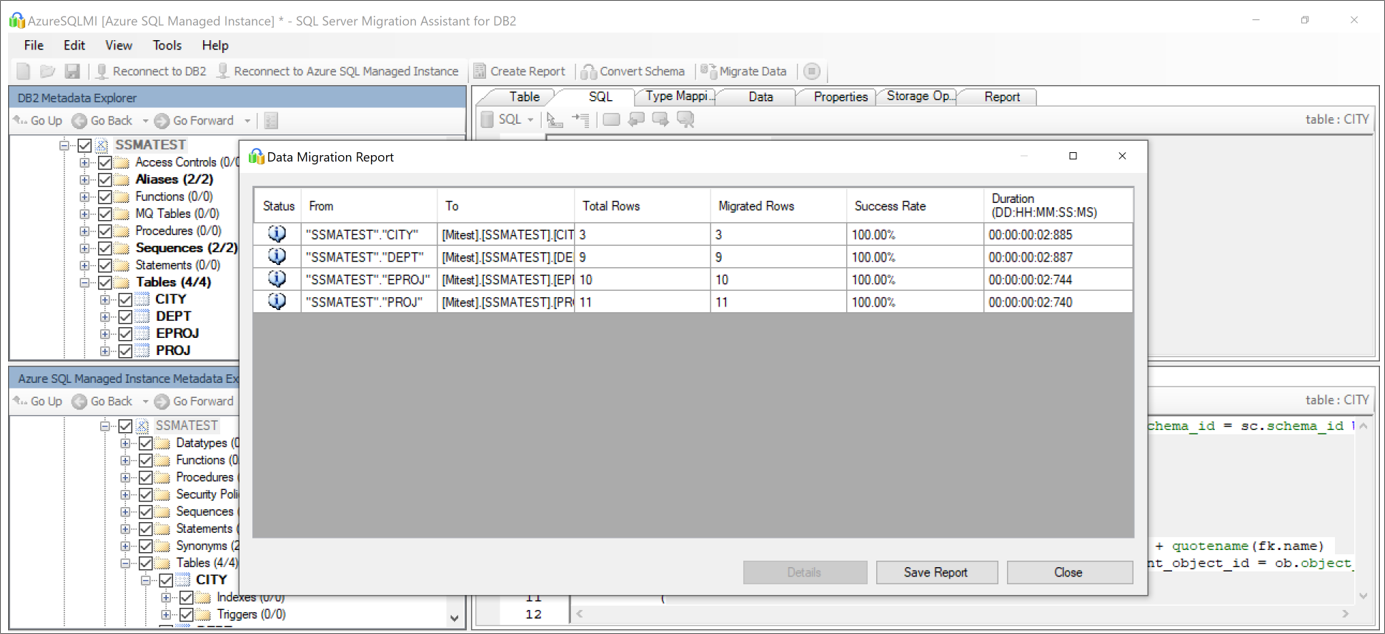Image resolution: width=1385 pixels, height=634 pixels.
Task: Collapse the Tables (4/4) node in DB2 tree
Action: (x=85, y=282)
